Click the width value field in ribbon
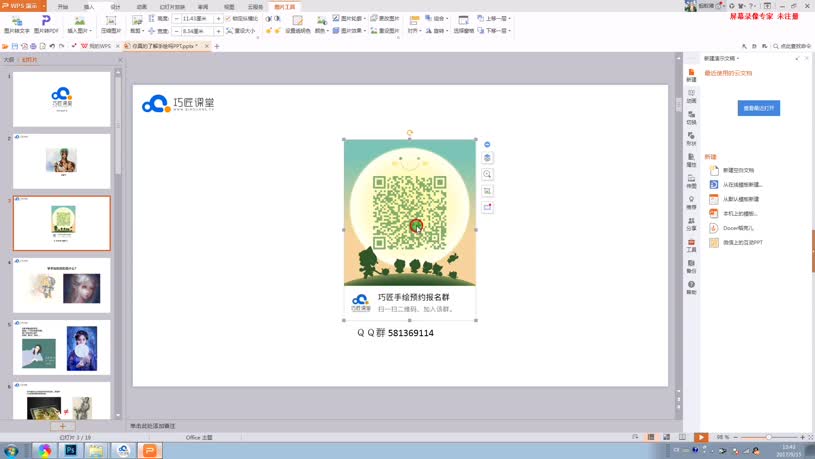The image size is (815, 459). tap(198, 31)
